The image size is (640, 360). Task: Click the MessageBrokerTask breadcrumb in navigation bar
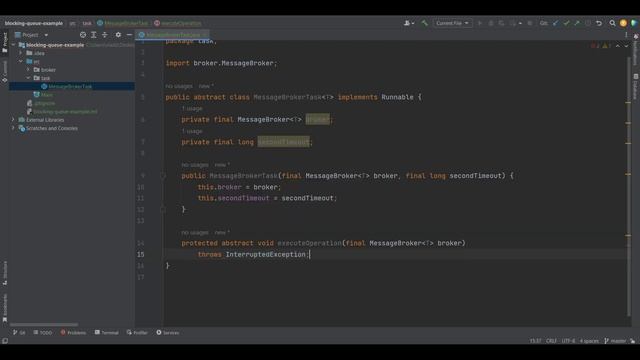click(x=122, y=23)
